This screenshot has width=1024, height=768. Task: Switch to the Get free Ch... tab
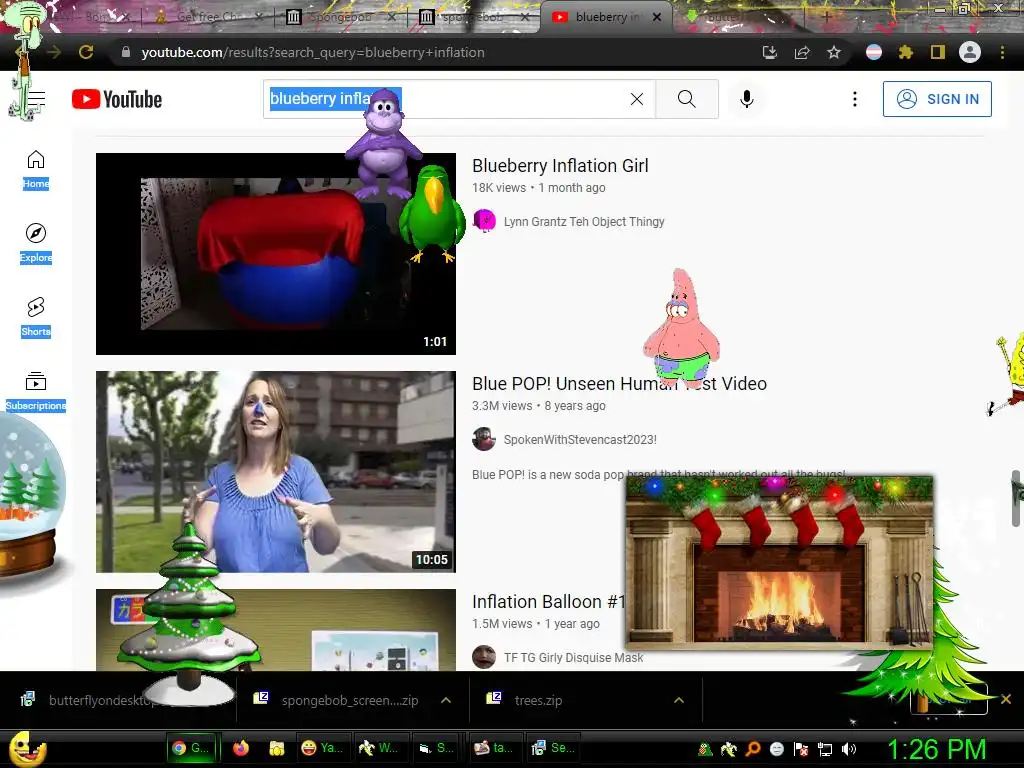208,17
